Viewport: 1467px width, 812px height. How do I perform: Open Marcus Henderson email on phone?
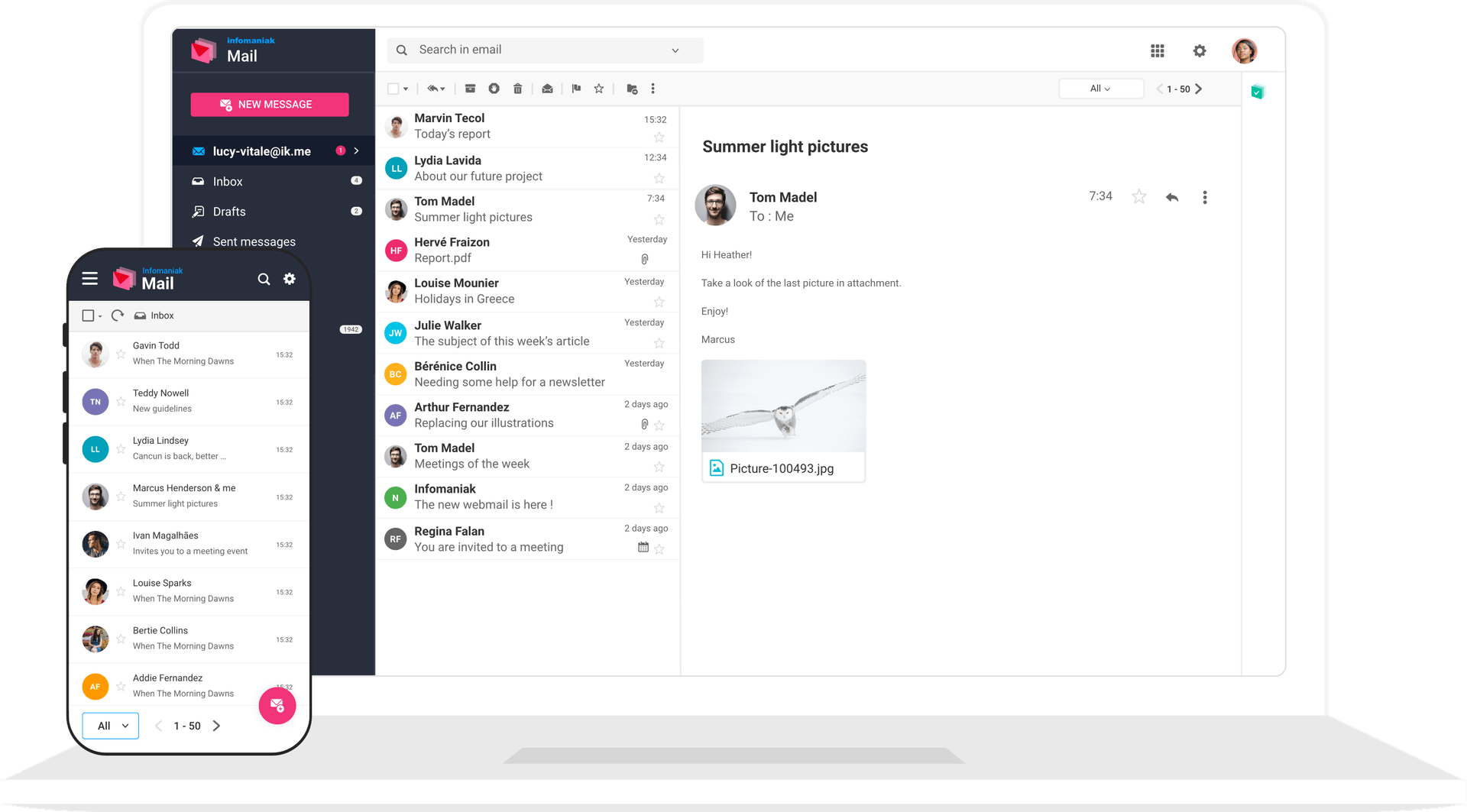pos(189,497)
